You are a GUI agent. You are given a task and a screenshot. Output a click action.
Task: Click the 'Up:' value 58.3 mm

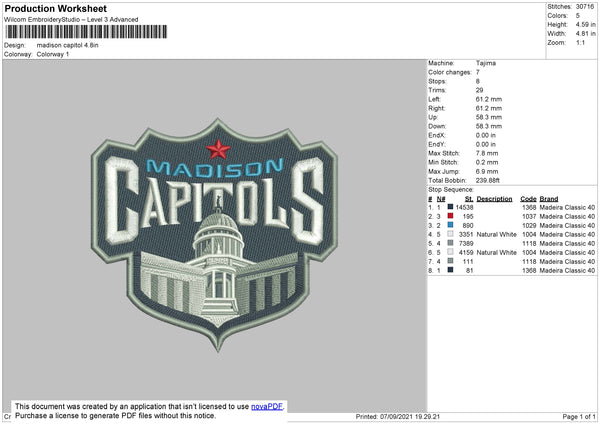tap(489, 117)
